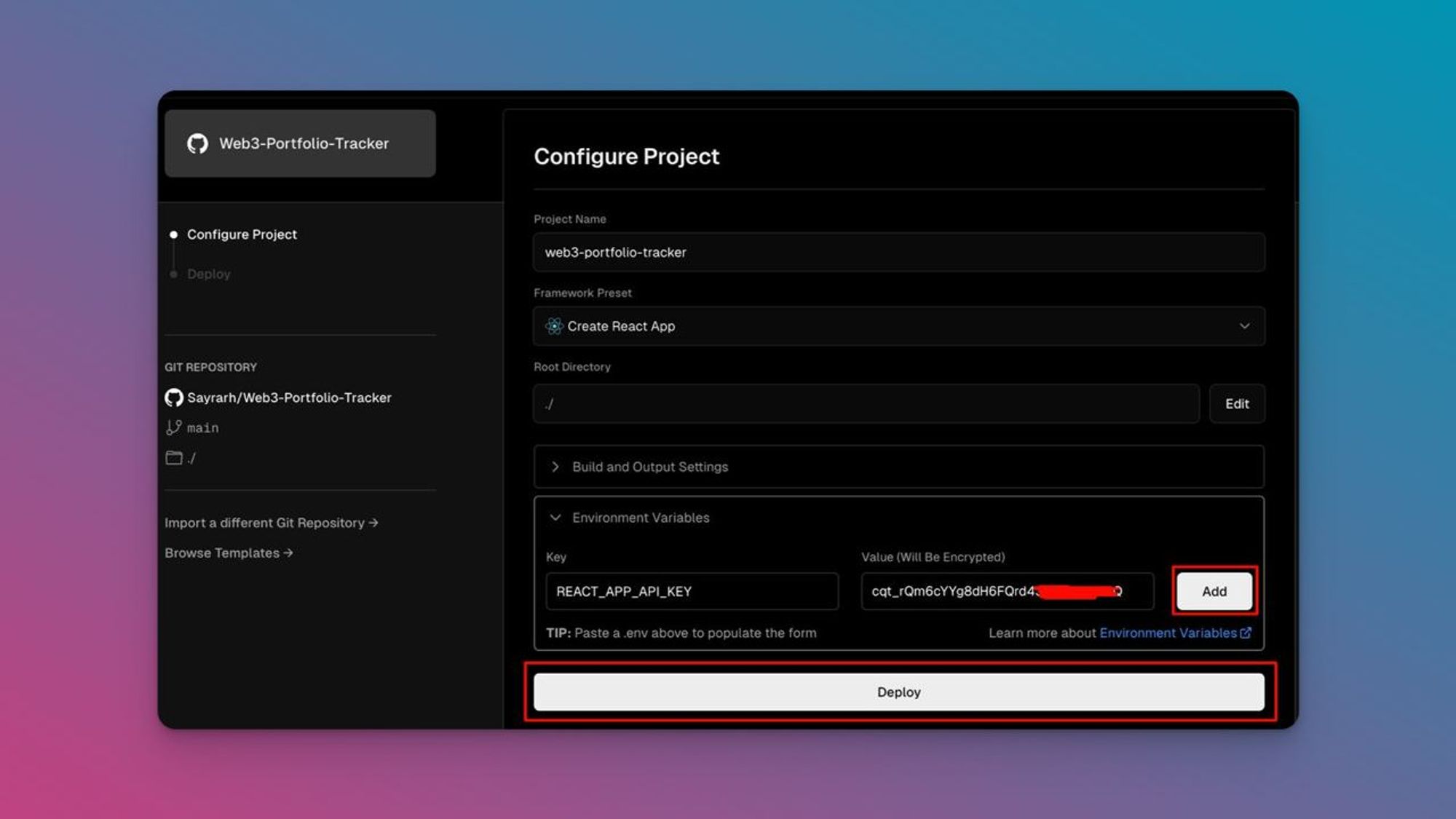Viewport: 1456px width, 819px height.
Task: Click the Root Directory input field
Action: [866, 403]
